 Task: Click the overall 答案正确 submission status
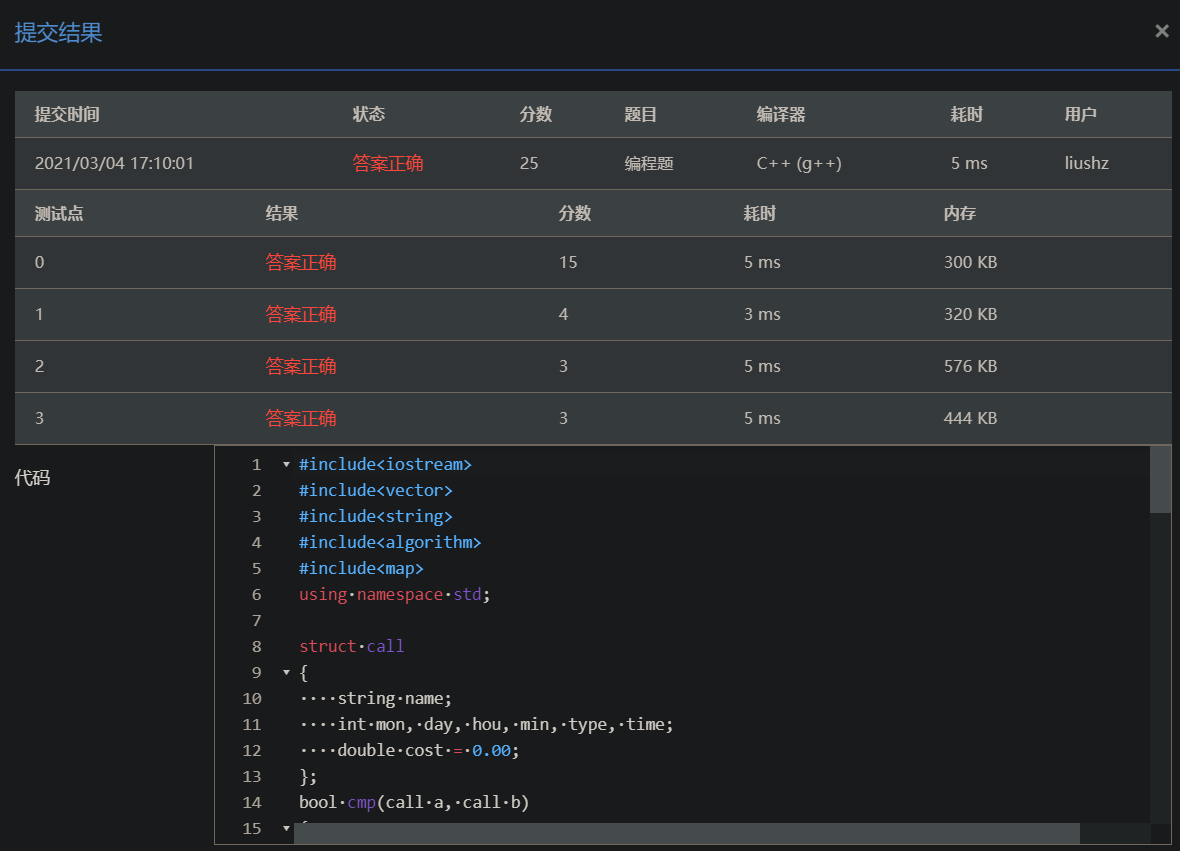pyautogui.click(x=388, y=163)
